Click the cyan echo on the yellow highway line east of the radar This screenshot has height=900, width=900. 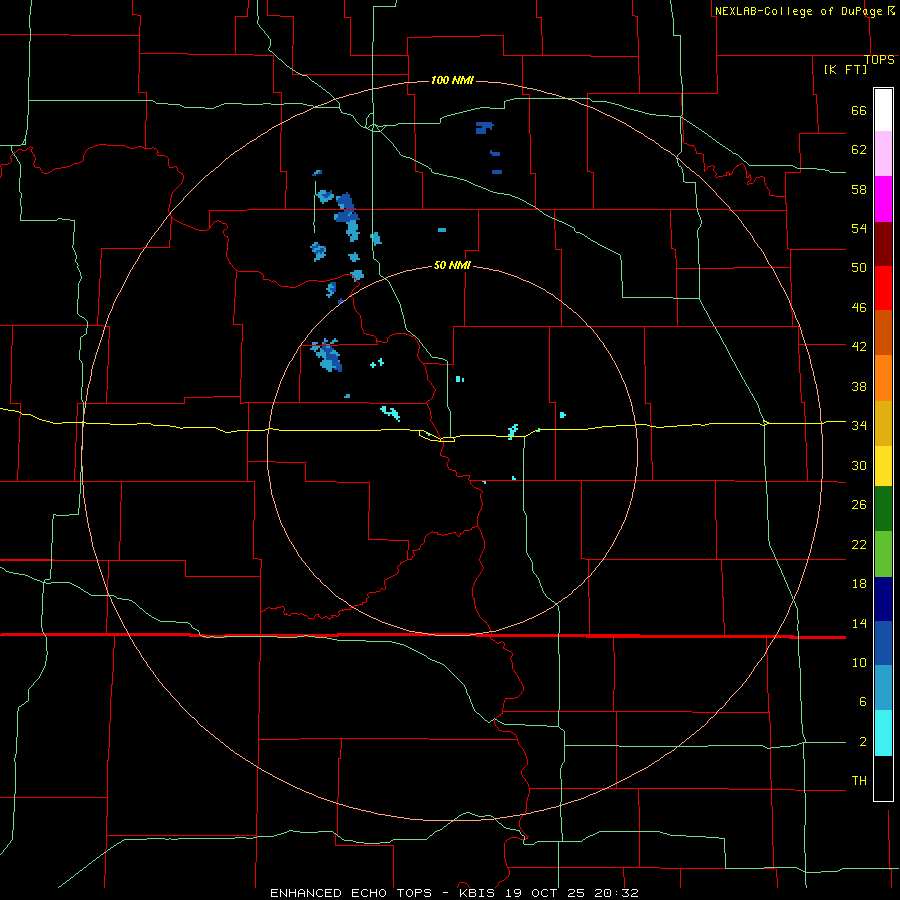point(513,432)
